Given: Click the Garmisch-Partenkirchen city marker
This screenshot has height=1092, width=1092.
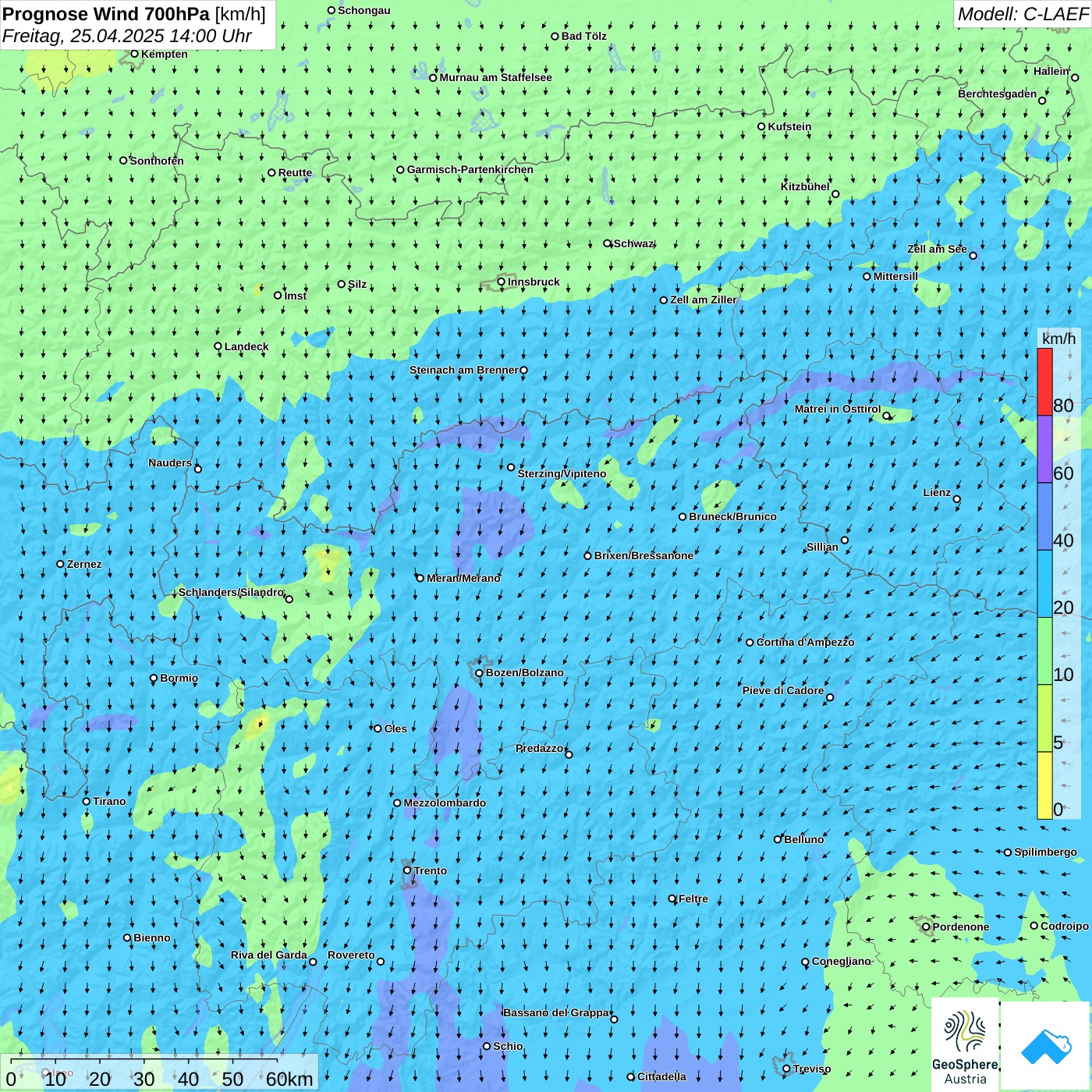Looking at the screenshot, I should point(401,169).
